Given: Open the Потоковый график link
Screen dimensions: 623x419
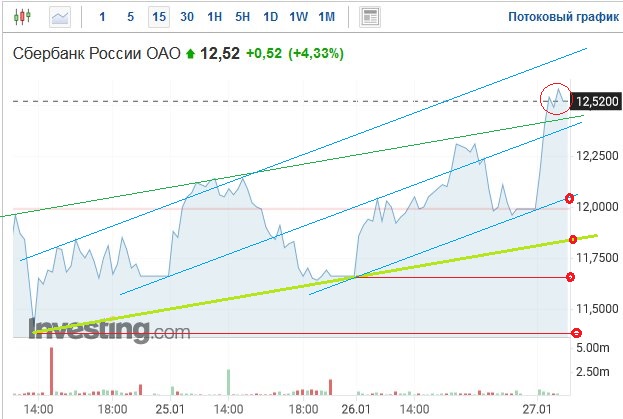Looking at the screenshot, I should 563,17.
